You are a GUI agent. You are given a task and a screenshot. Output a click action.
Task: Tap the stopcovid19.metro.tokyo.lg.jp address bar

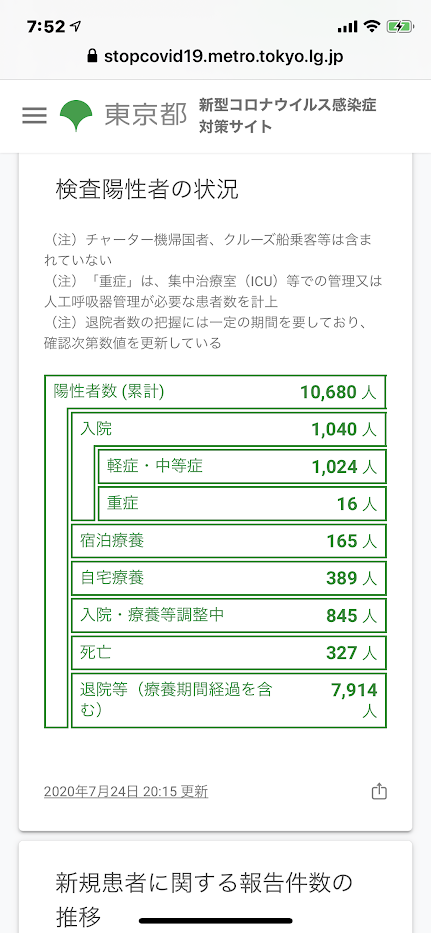(215, 57)
